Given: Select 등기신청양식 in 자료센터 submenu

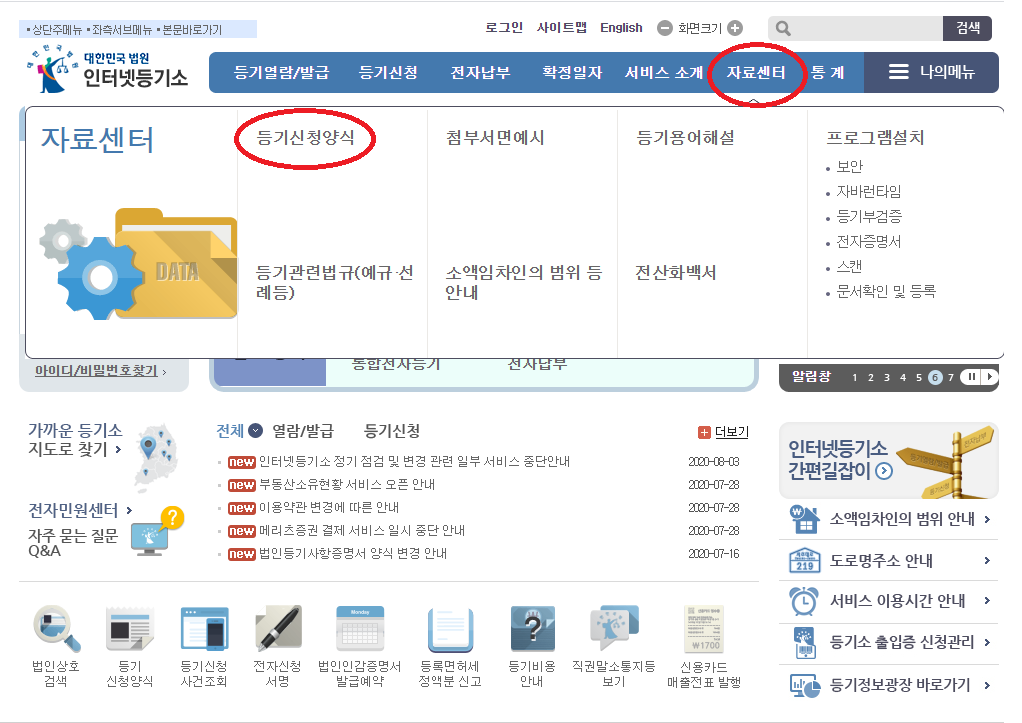Looking at the screenshot, I should (306, 138).
